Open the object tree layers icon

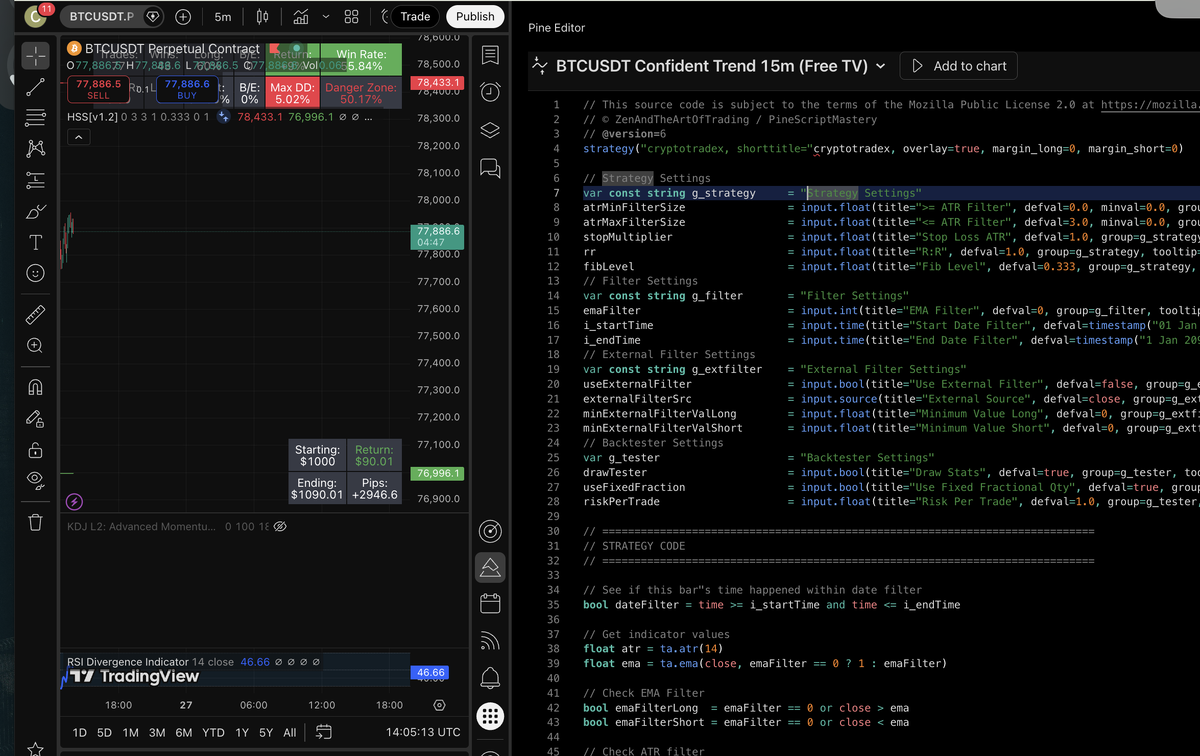click(490, 130)
